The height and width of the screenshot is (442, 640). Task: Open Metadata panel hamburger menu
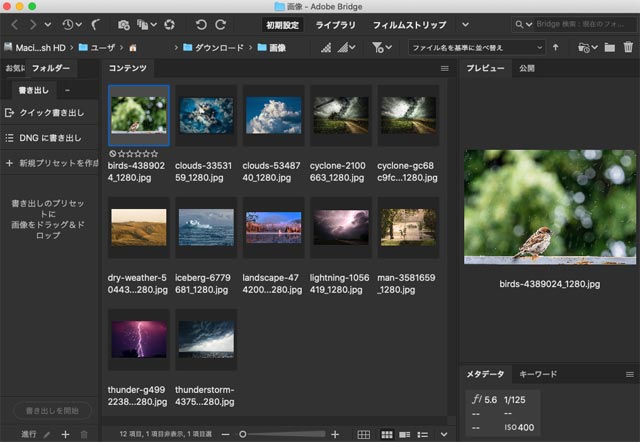pos(630,375)
